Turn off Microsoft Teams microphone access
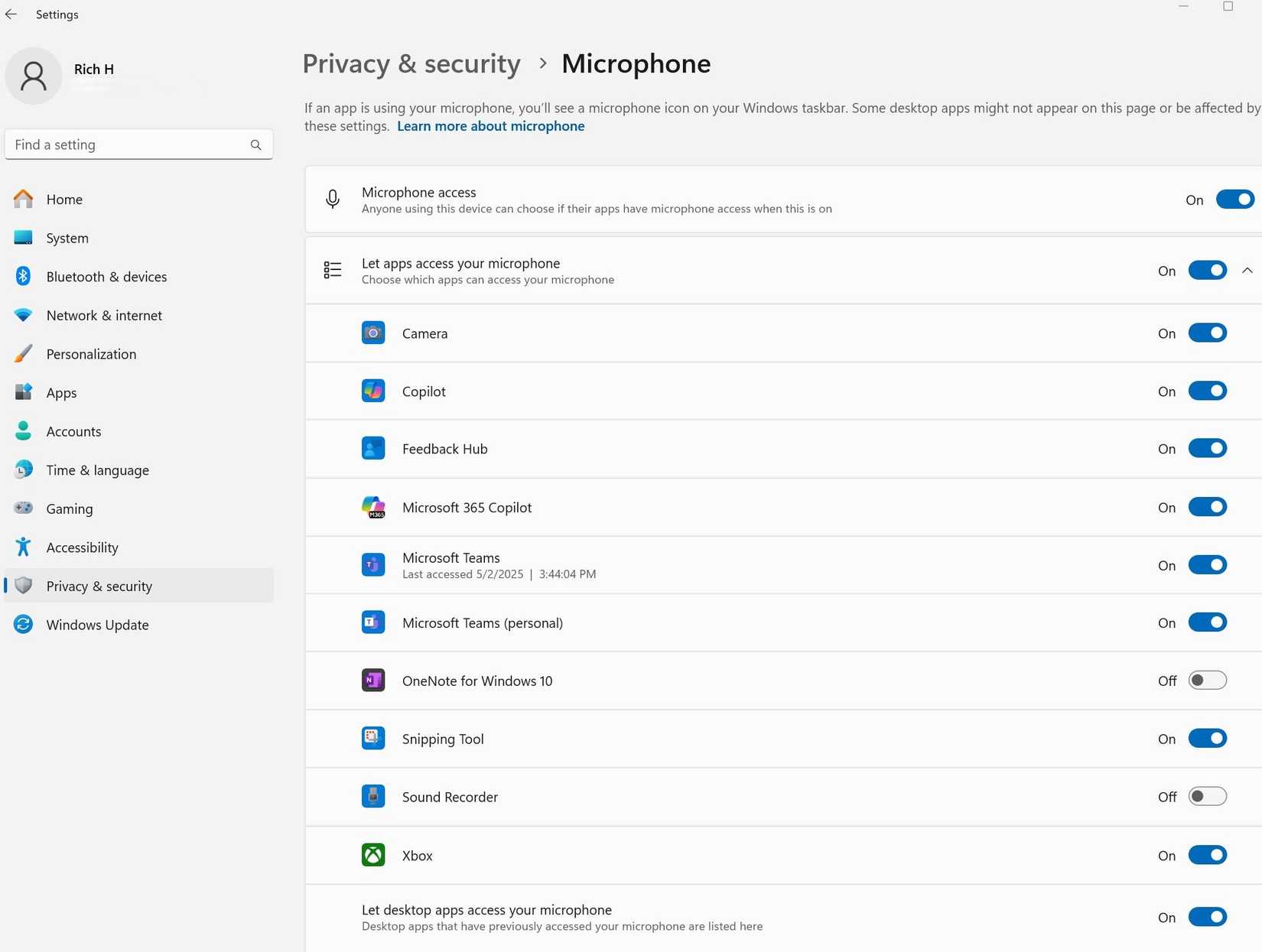 [x=1207, y=564]
